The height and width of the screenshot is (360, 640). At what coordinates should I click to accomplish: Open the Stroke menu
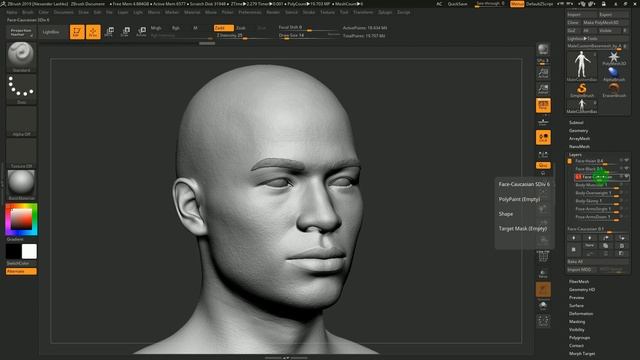309,12
